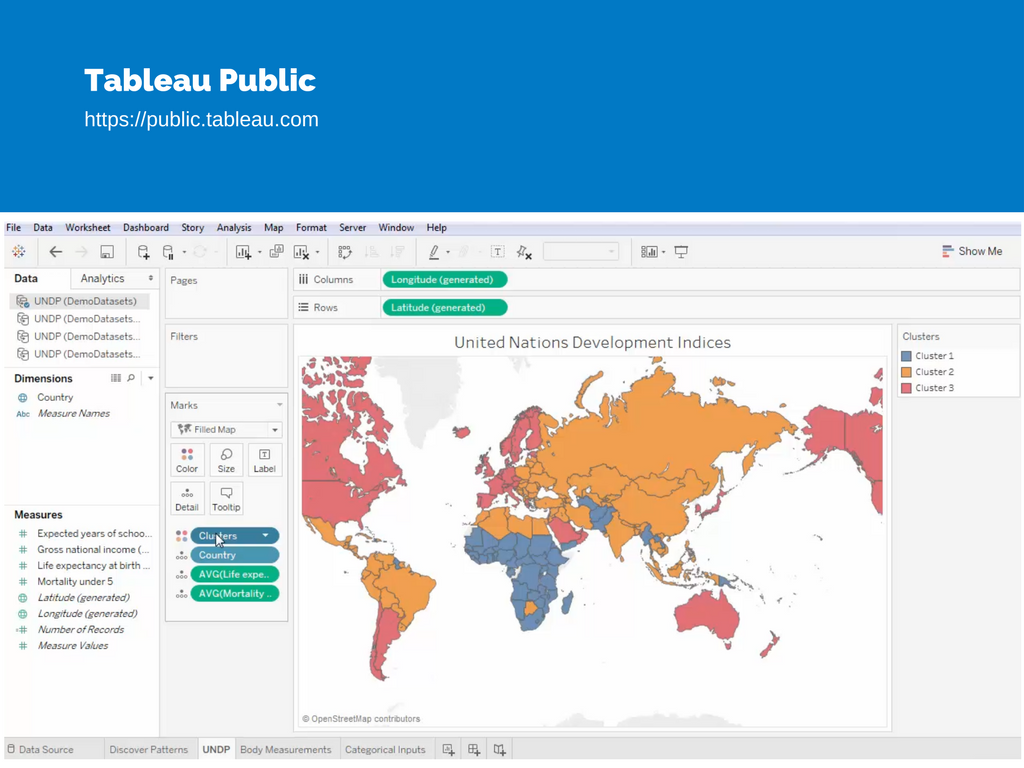Click the Detail marks card button
The image size is (1024, 768).
point(187,499)
